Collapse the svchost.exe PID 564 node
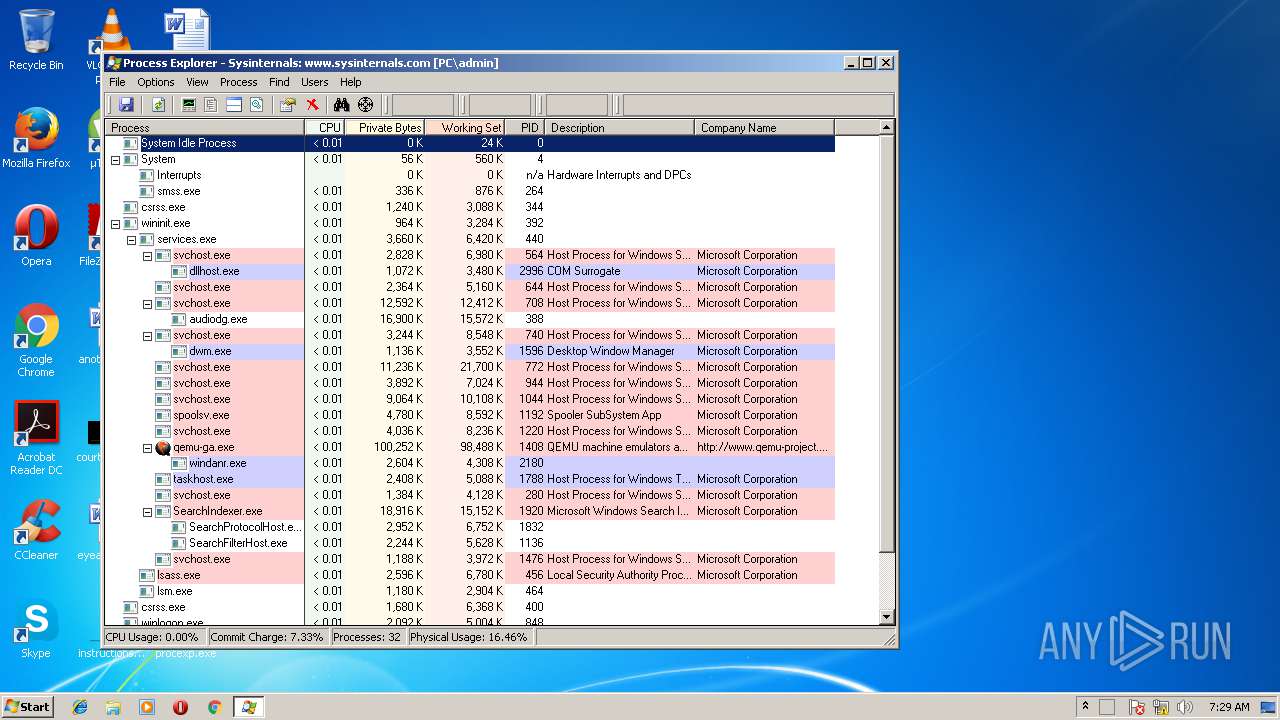The height and width of the screenshot is (720, 1280). pyautogui.click(x=147, y=255)
